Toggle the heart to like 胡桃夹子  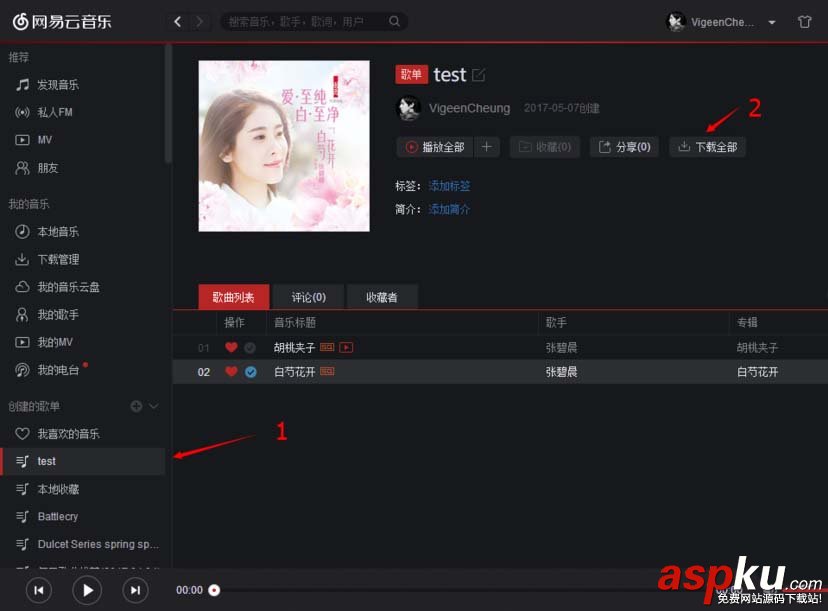click(230, 347)
